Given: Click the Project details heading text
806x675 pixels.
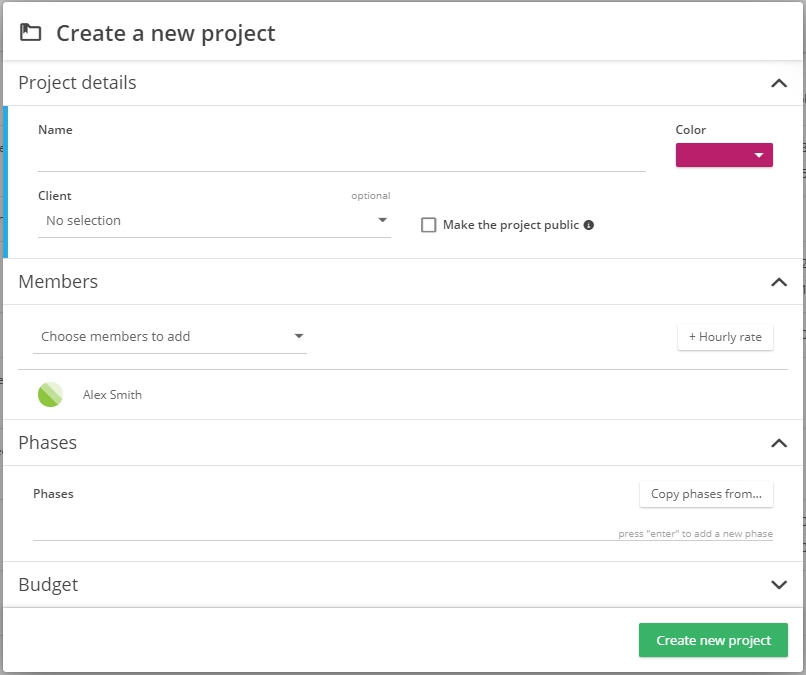Looking at the screenshot, I should pos(77,82).
